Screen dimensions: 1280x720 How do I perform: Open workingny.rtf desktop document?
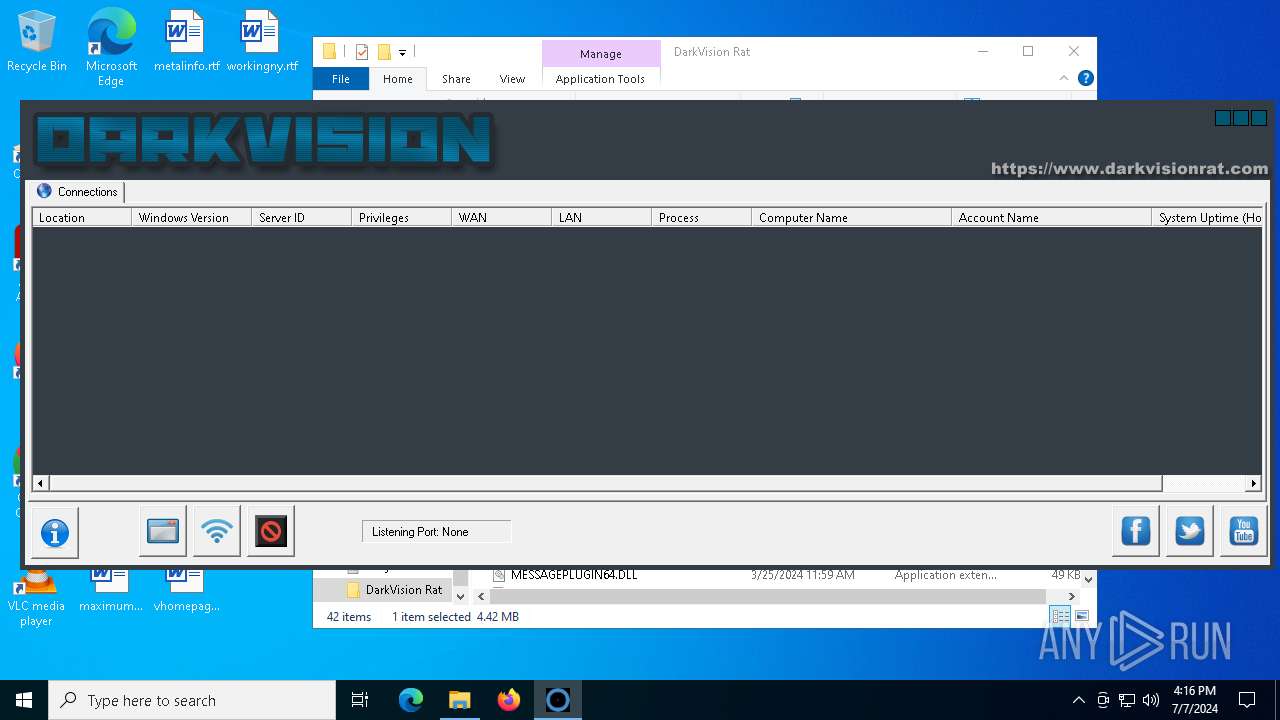[262, 42]
